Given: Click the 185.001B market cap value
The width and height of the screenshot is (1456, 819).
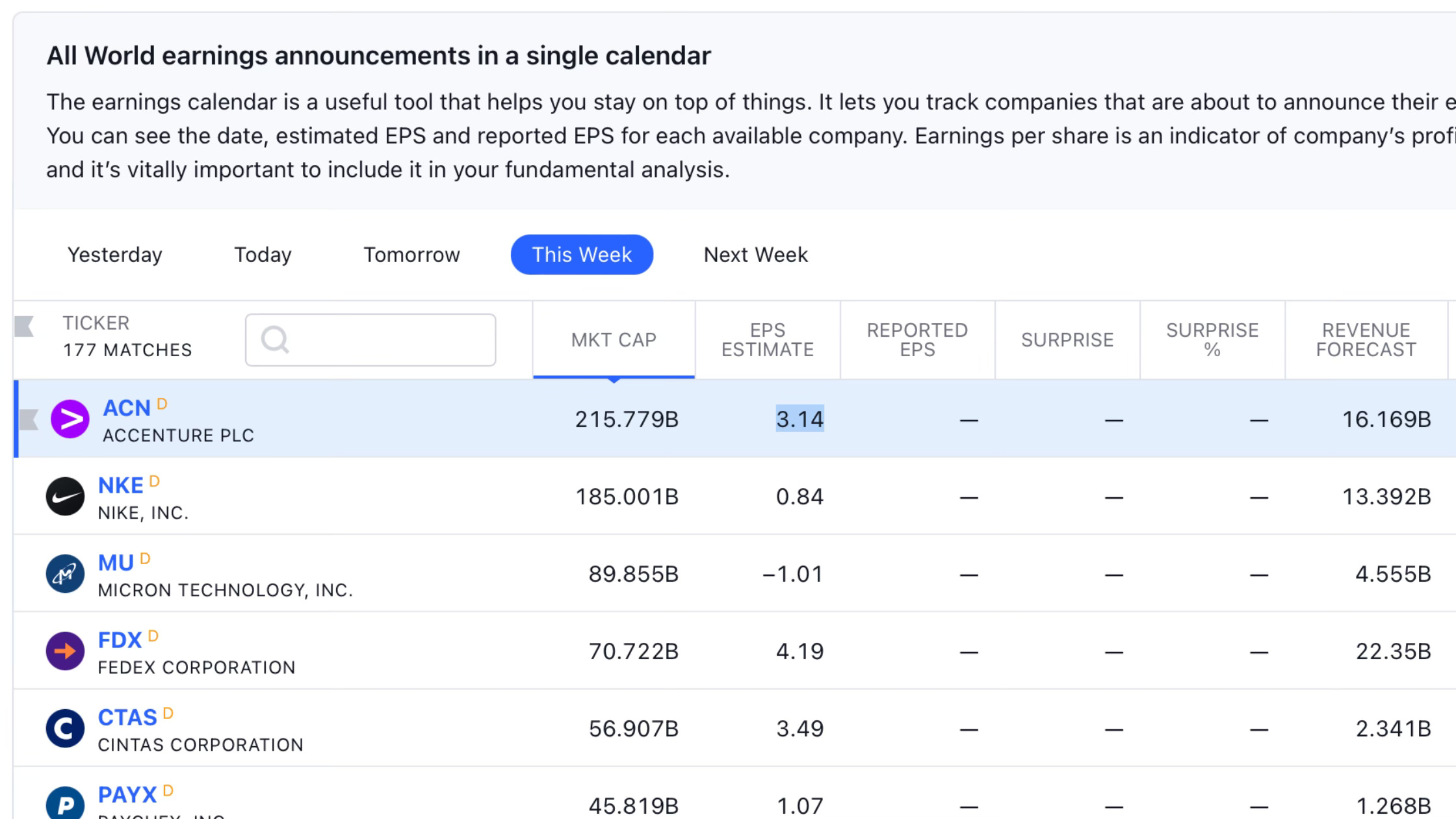Looking at the screenshot, I should (627, 497).
